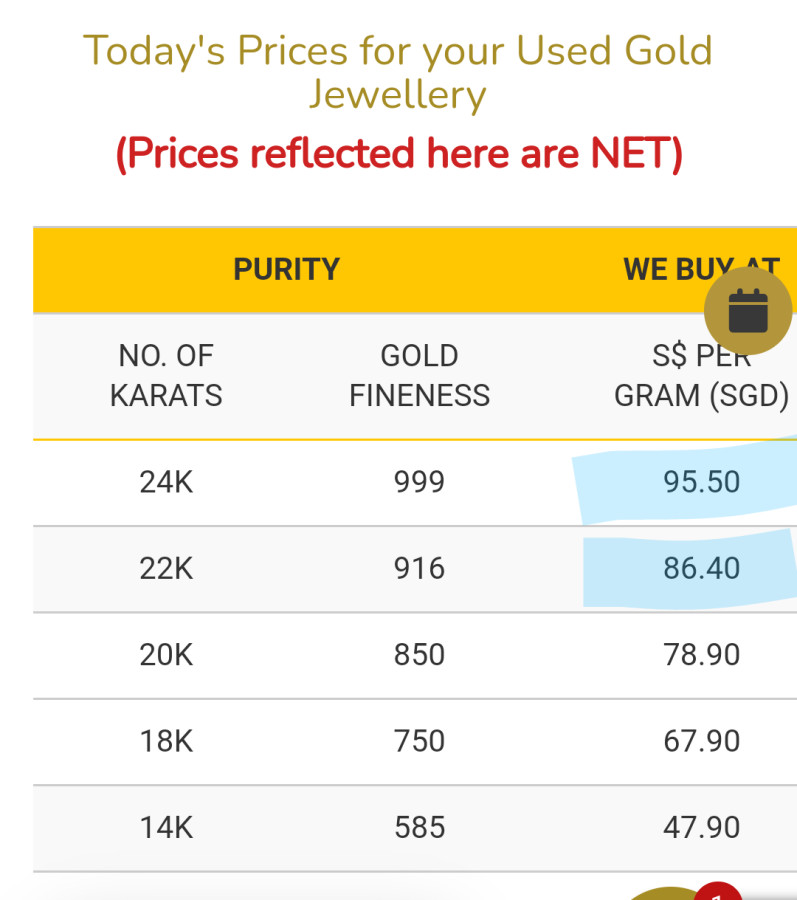Select the 18K karat row label

[x=166, y=741]
